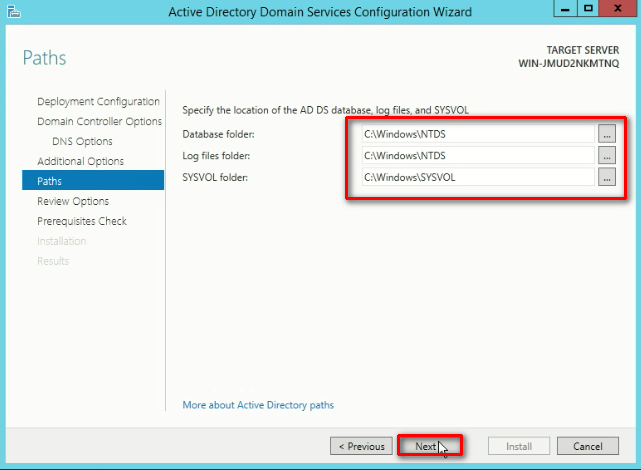Image resolution: width=641 pixels, height=470 pixels.
Task: Minimize the wizard window
Action: (x=565, y=8)
